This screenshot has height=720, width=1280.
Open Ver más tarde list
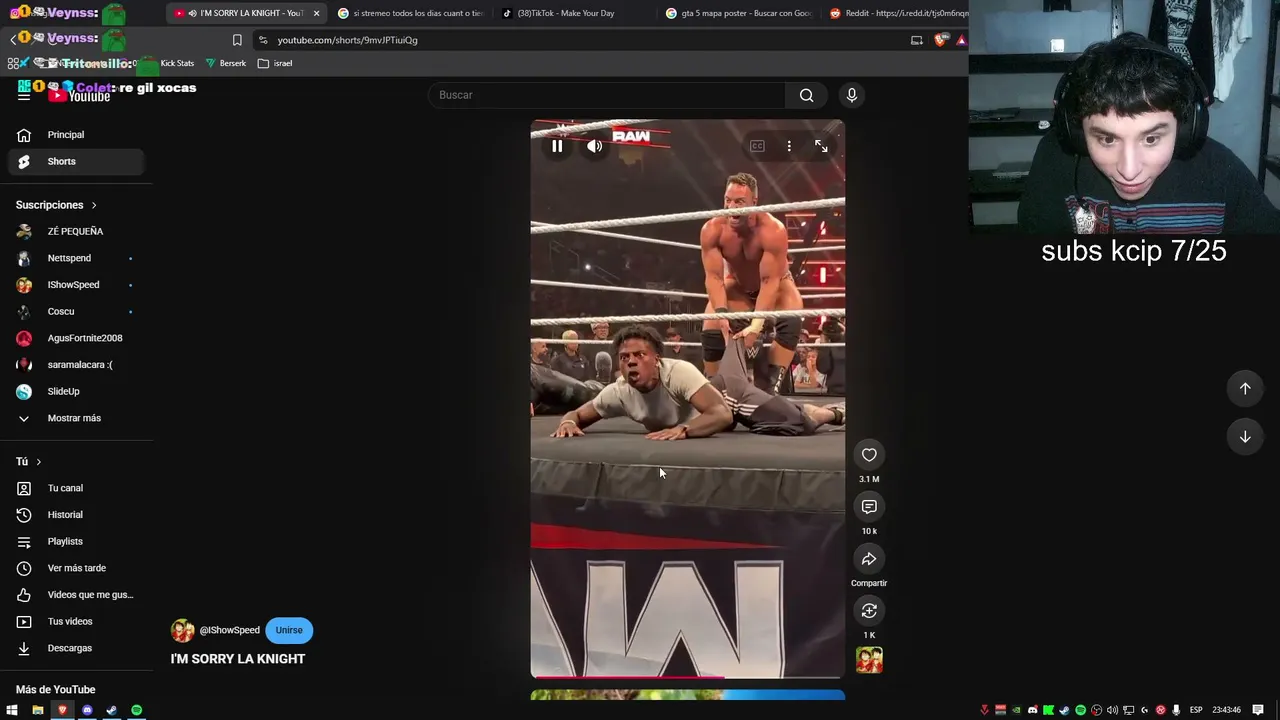tap(76, 568)
